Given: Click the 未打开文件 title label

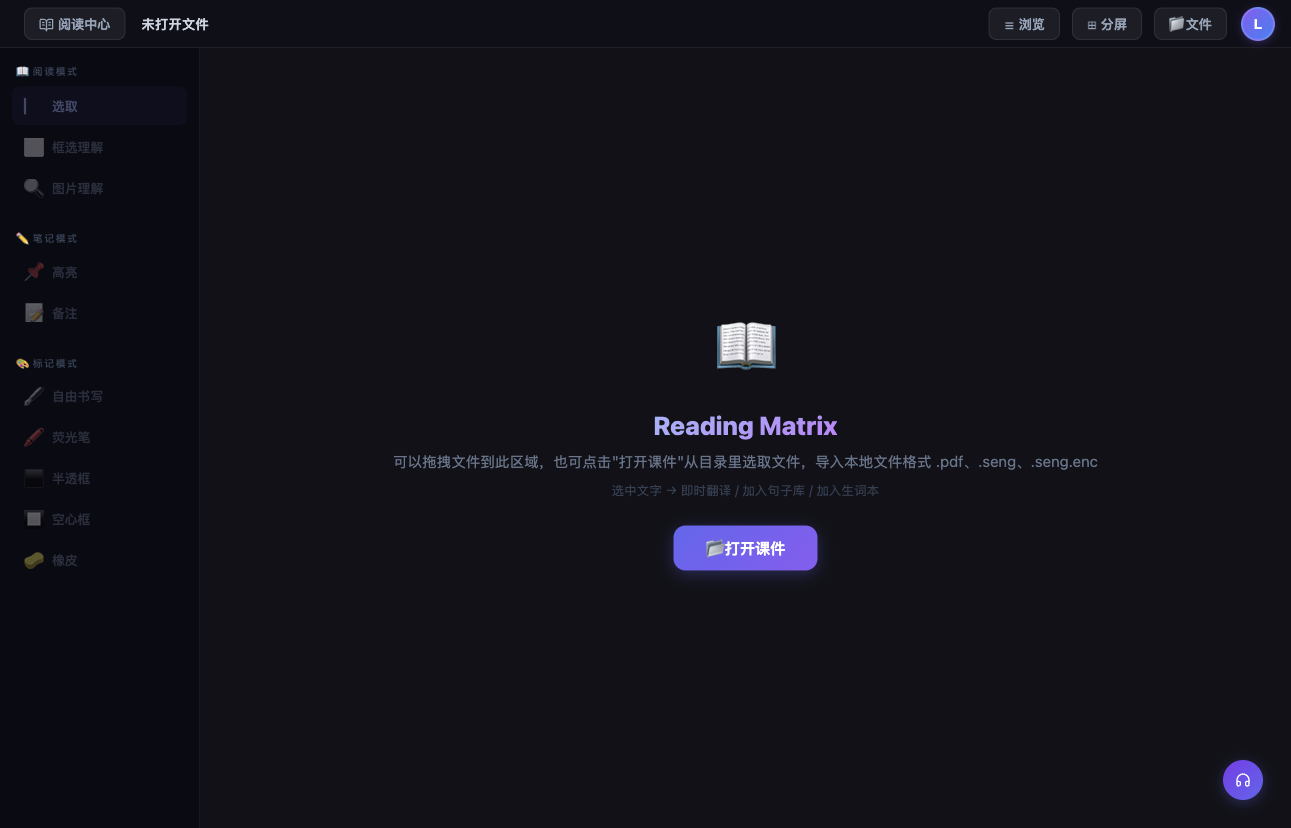Looking at the screenshot, I should (175, 24).
